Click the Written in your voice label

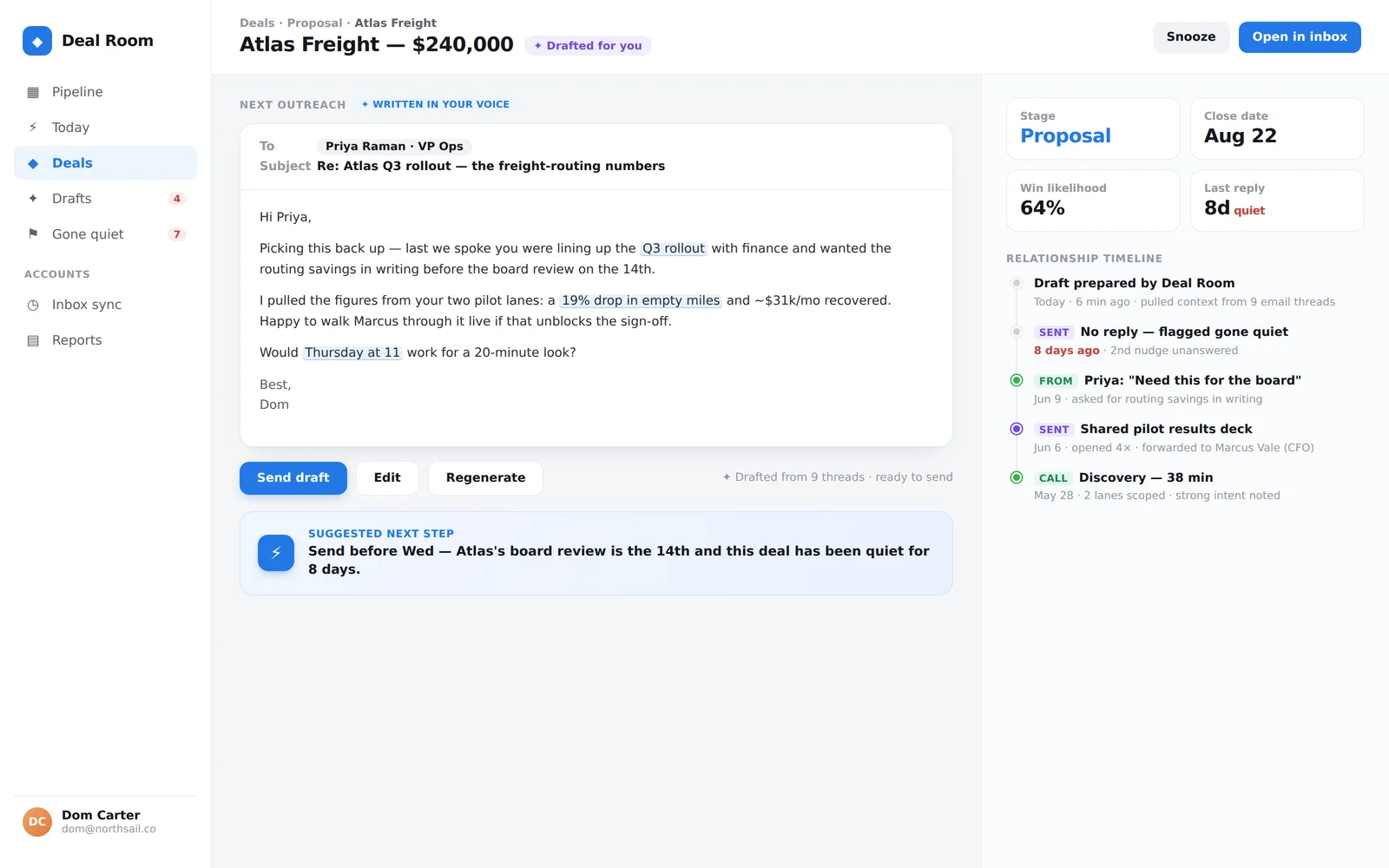coord(436,104)
